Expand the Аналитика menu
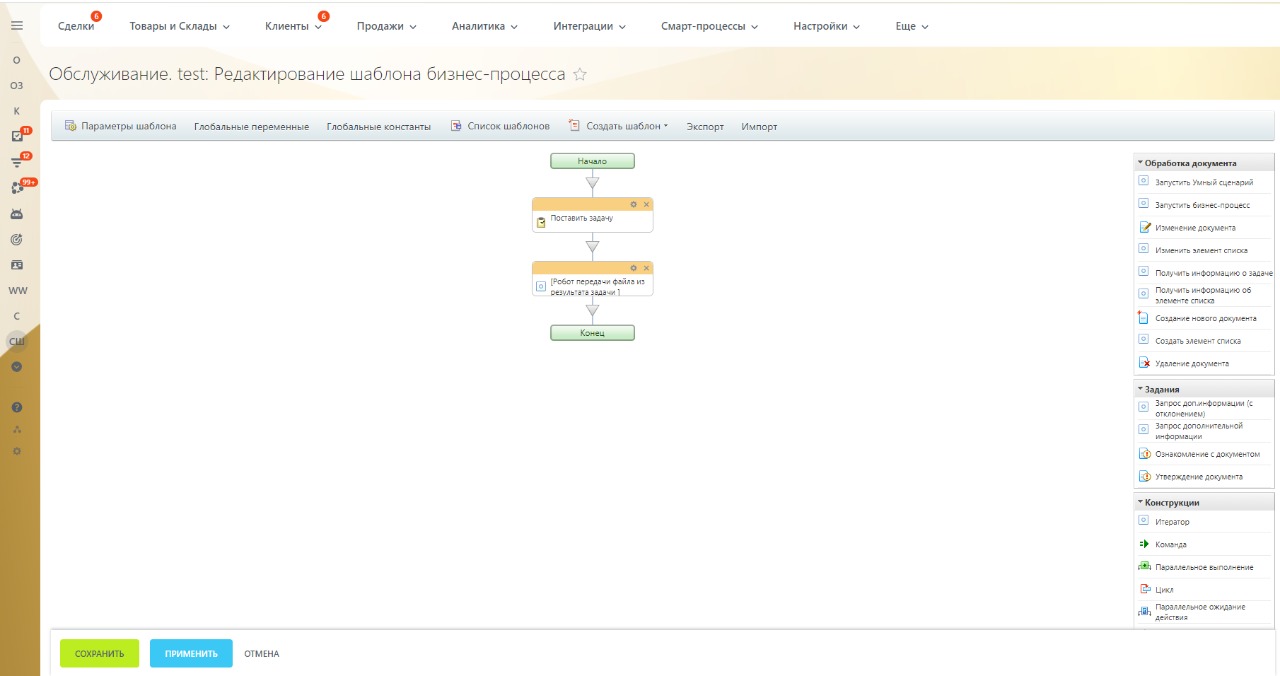Viewport: 1280px width, 676px height. pyautogui.click(x=485, y=26)
